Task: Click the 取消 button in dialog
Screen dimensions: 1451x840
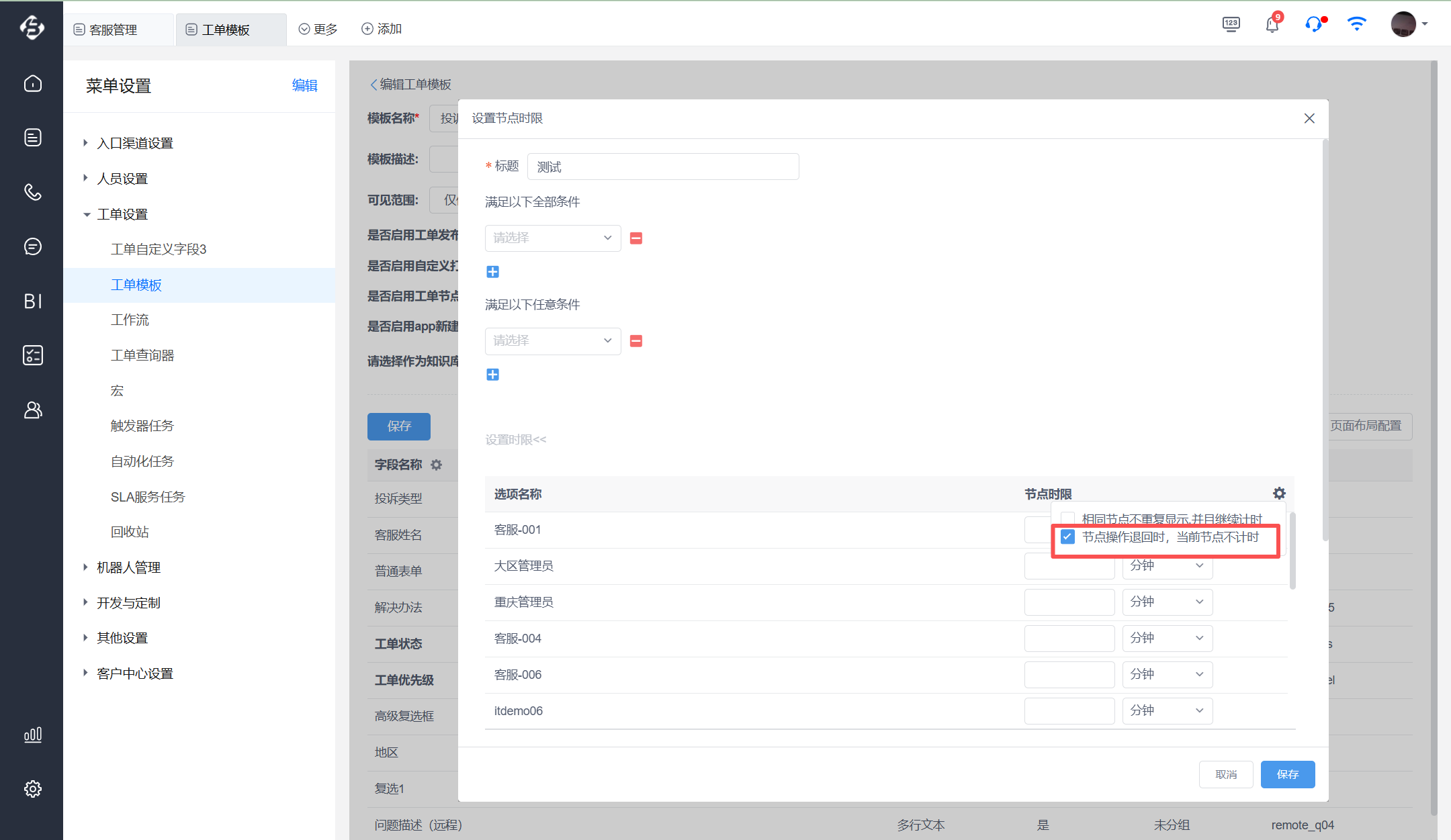Action: [x=1225, y=774]
